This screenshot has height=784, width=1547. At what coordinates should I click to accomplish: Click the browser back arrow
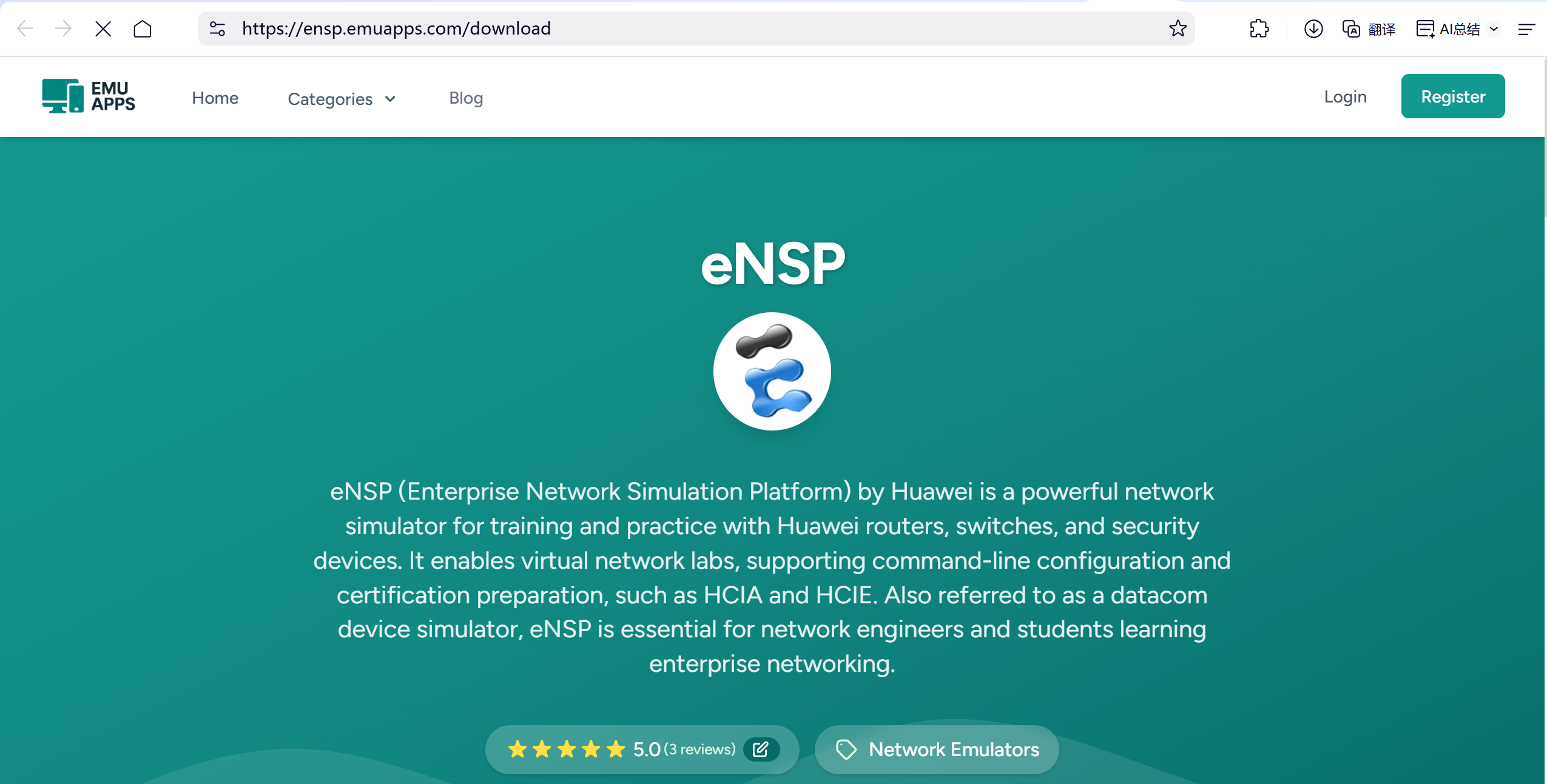[25, 28]
